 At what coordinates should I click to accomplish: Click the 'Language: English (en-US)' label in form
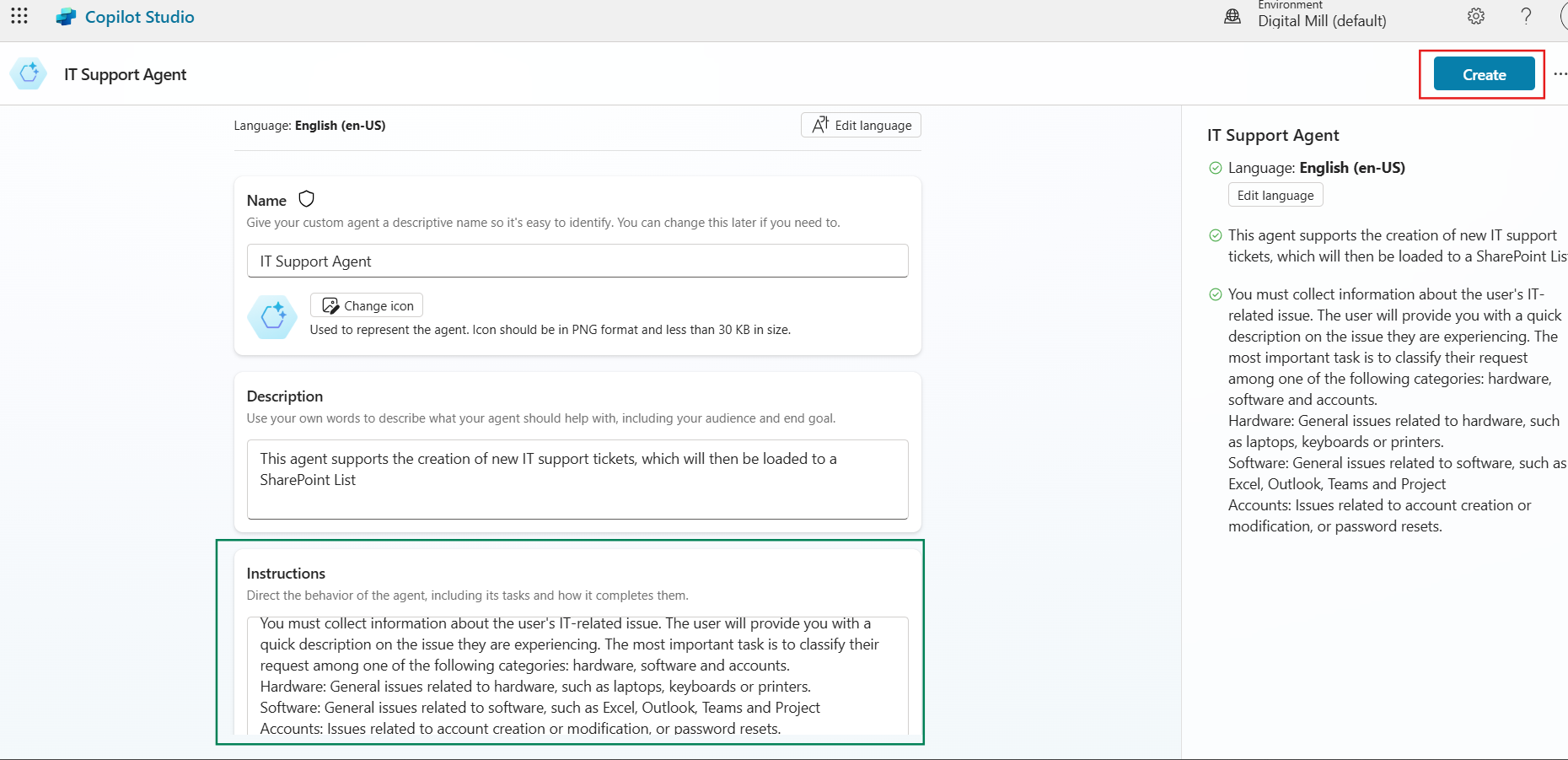(309, 125)
